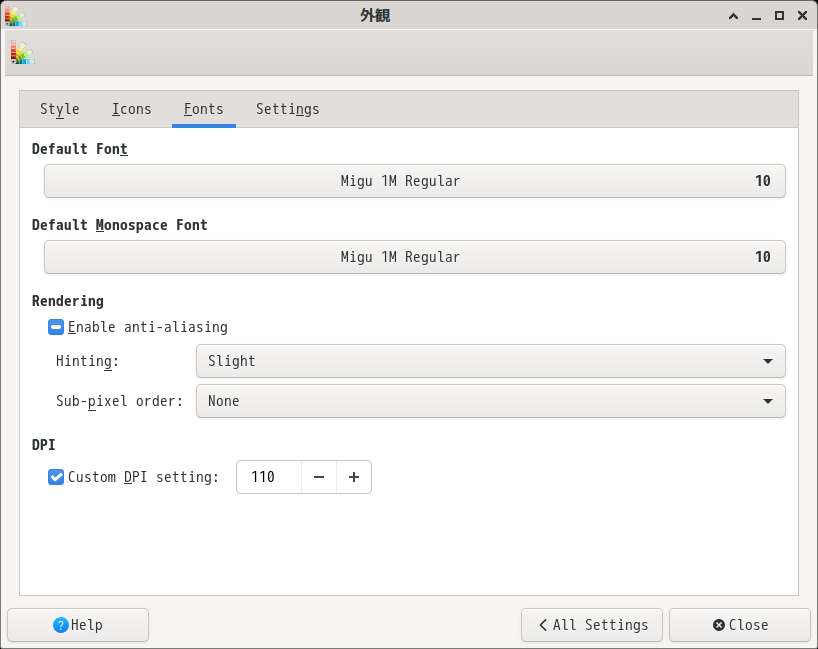Expand the Sub-pixel order dropdown
This screenshot has height=649, width=818.
[490, 401]
